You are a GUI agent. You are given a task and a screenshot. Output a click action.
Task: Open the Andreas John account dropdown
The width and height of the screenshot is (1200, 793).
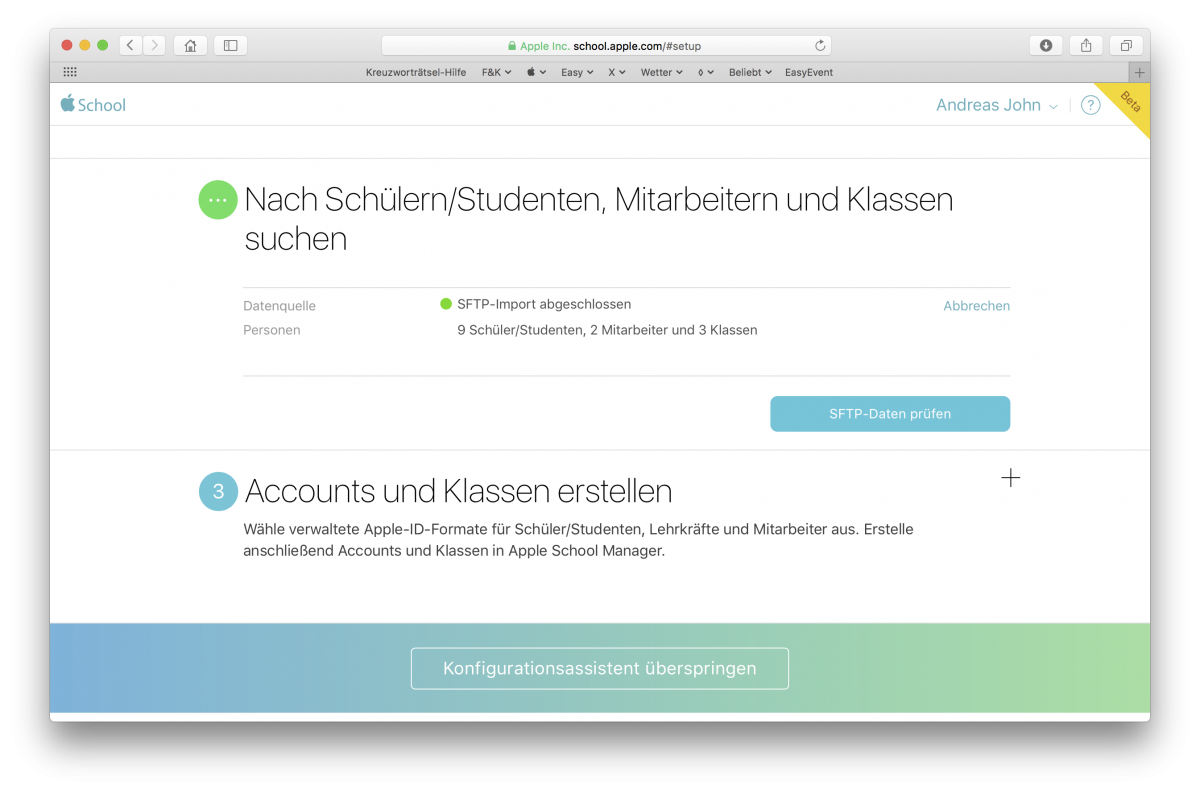pos(997,105)
